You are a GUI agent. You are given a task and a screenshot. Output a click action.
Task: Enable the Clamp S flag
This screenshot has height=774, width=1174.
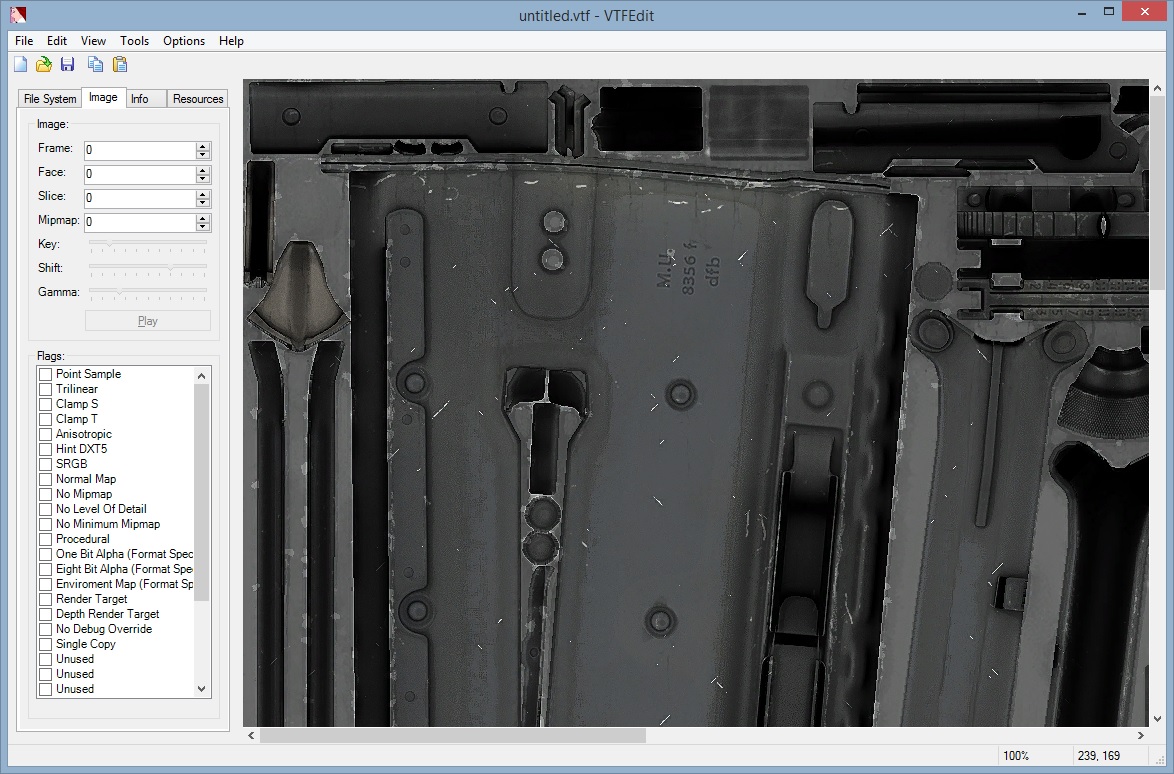pyautogui.click(x=46, y=404)
